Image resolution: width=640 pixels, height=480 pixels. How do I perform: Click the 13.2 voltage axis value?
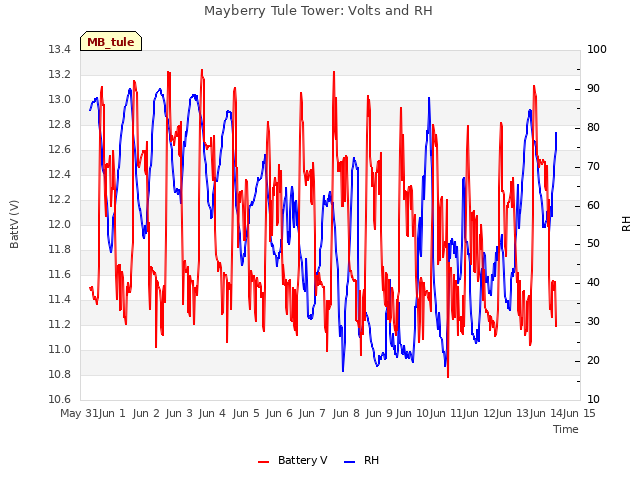60,75
